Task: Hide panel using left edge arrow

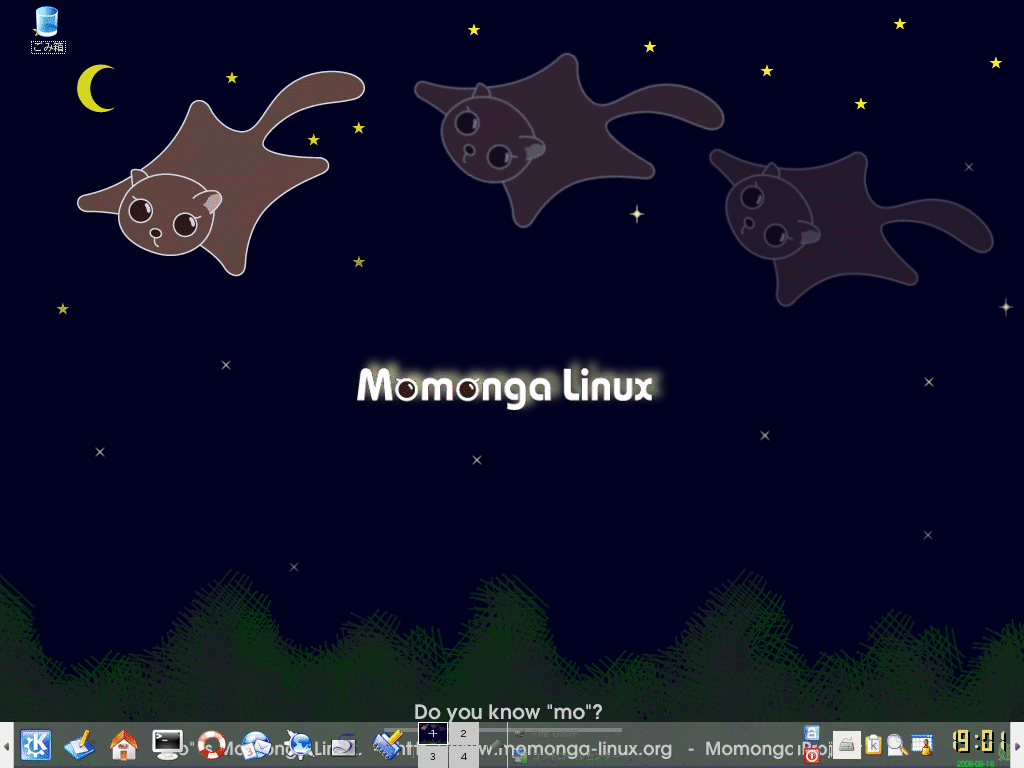Action: 6,745
